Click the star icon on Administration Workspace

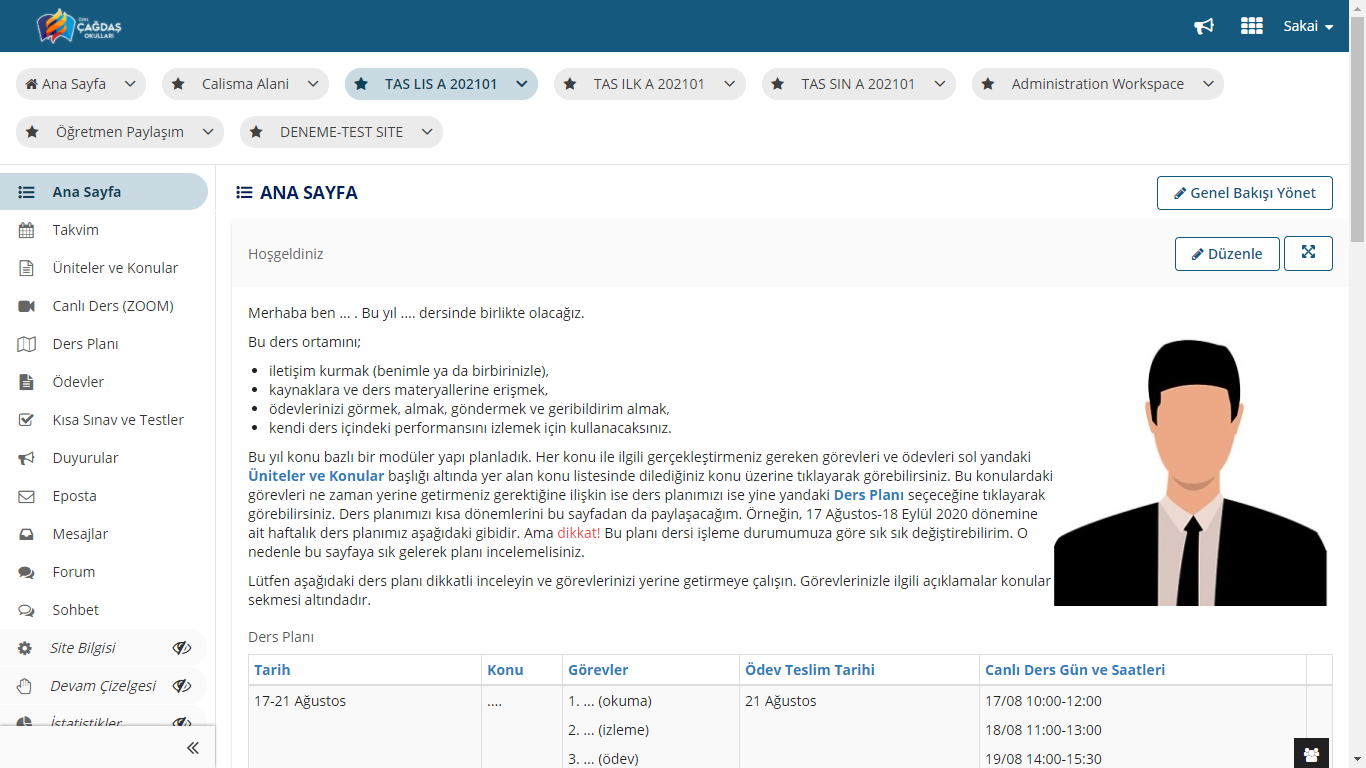coord(988,84)
